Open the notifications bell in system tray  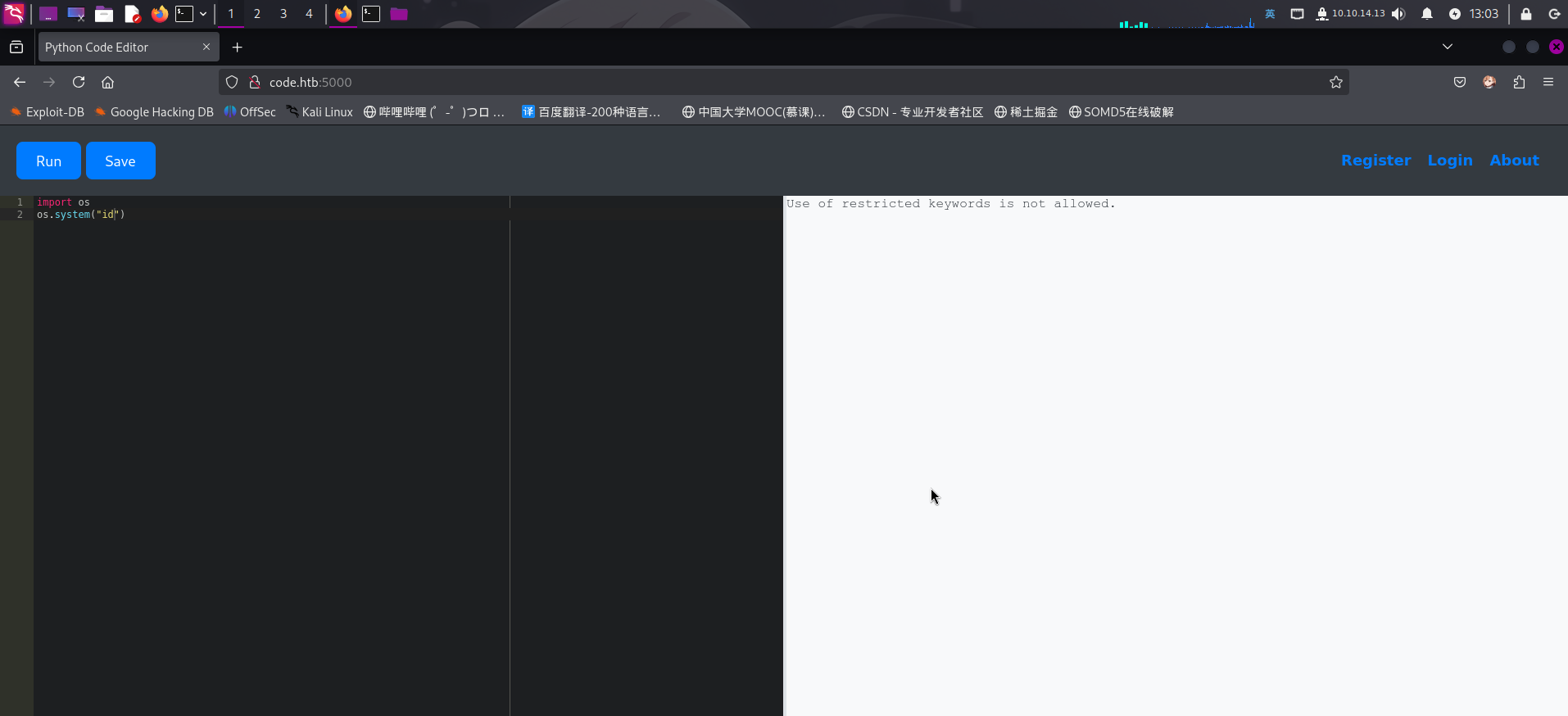[1427, 14]
